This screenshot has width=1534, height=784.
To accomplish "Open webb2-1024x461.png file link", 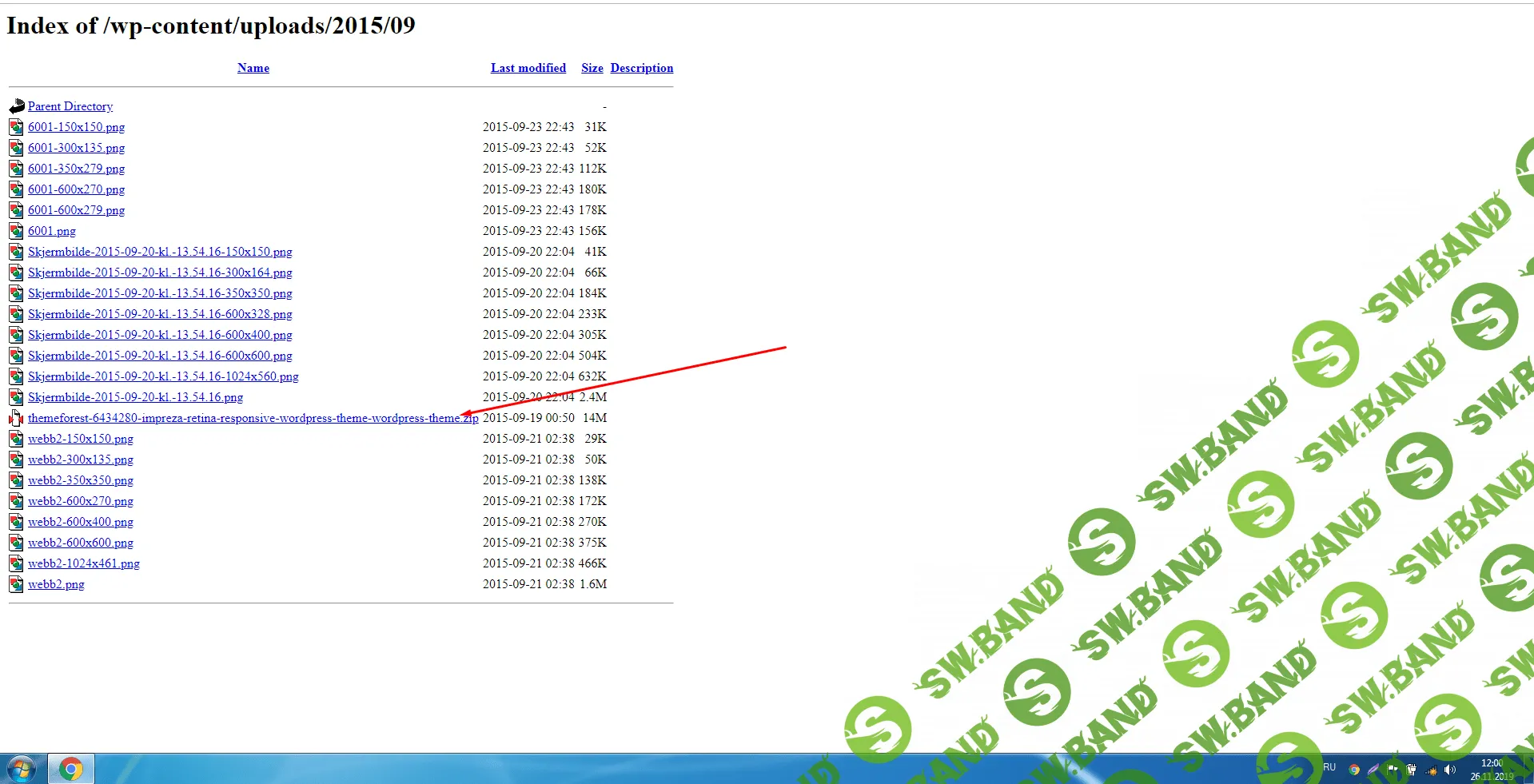I will 84,563.
